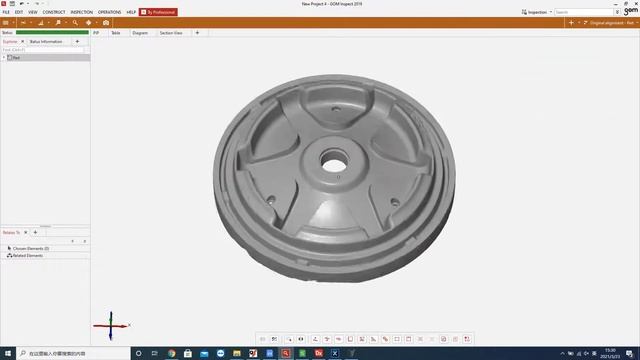Click plus button beside Relates To tab

(36, 232)
